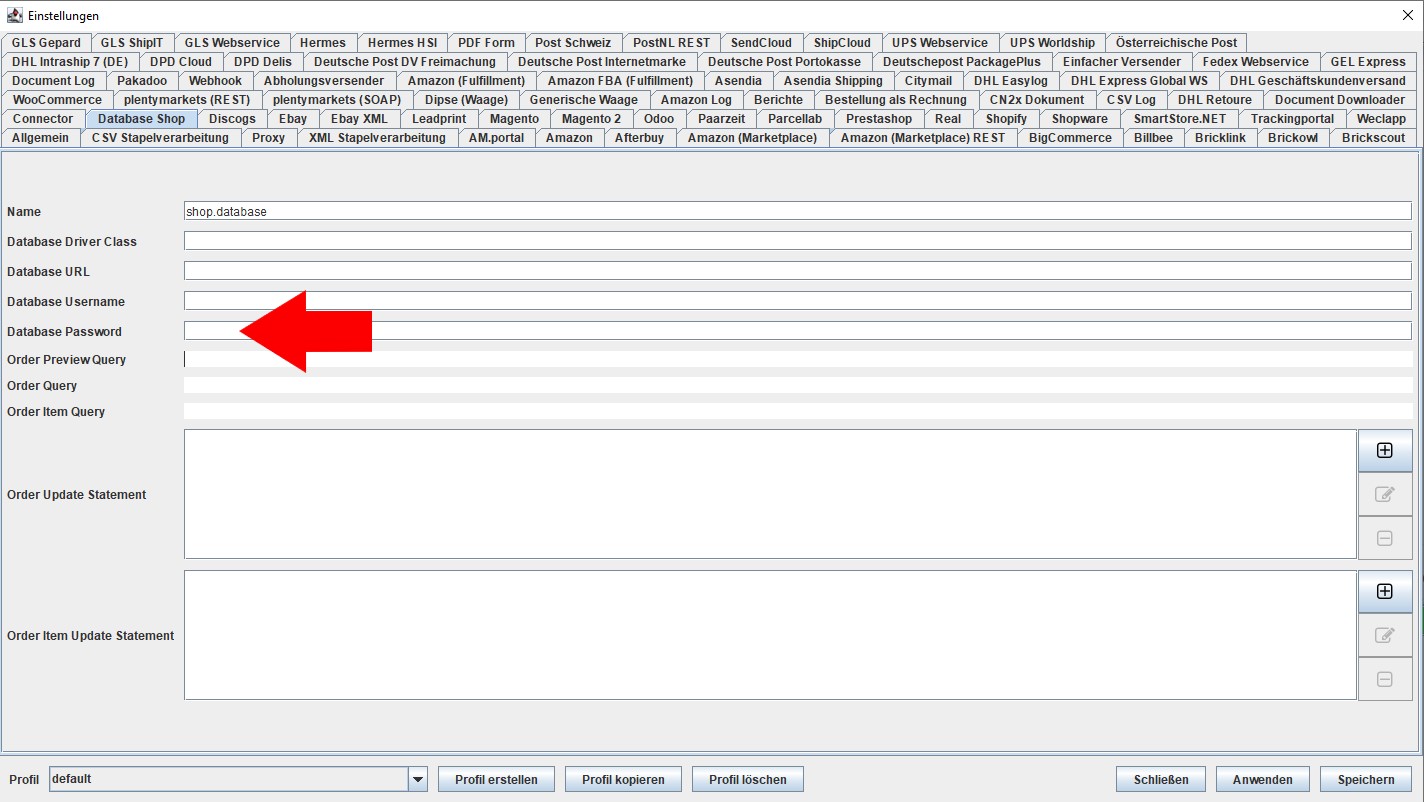This screenshot has width=1424, height=802.
Task: Focus the Name input field
Action: coord(797,211)
